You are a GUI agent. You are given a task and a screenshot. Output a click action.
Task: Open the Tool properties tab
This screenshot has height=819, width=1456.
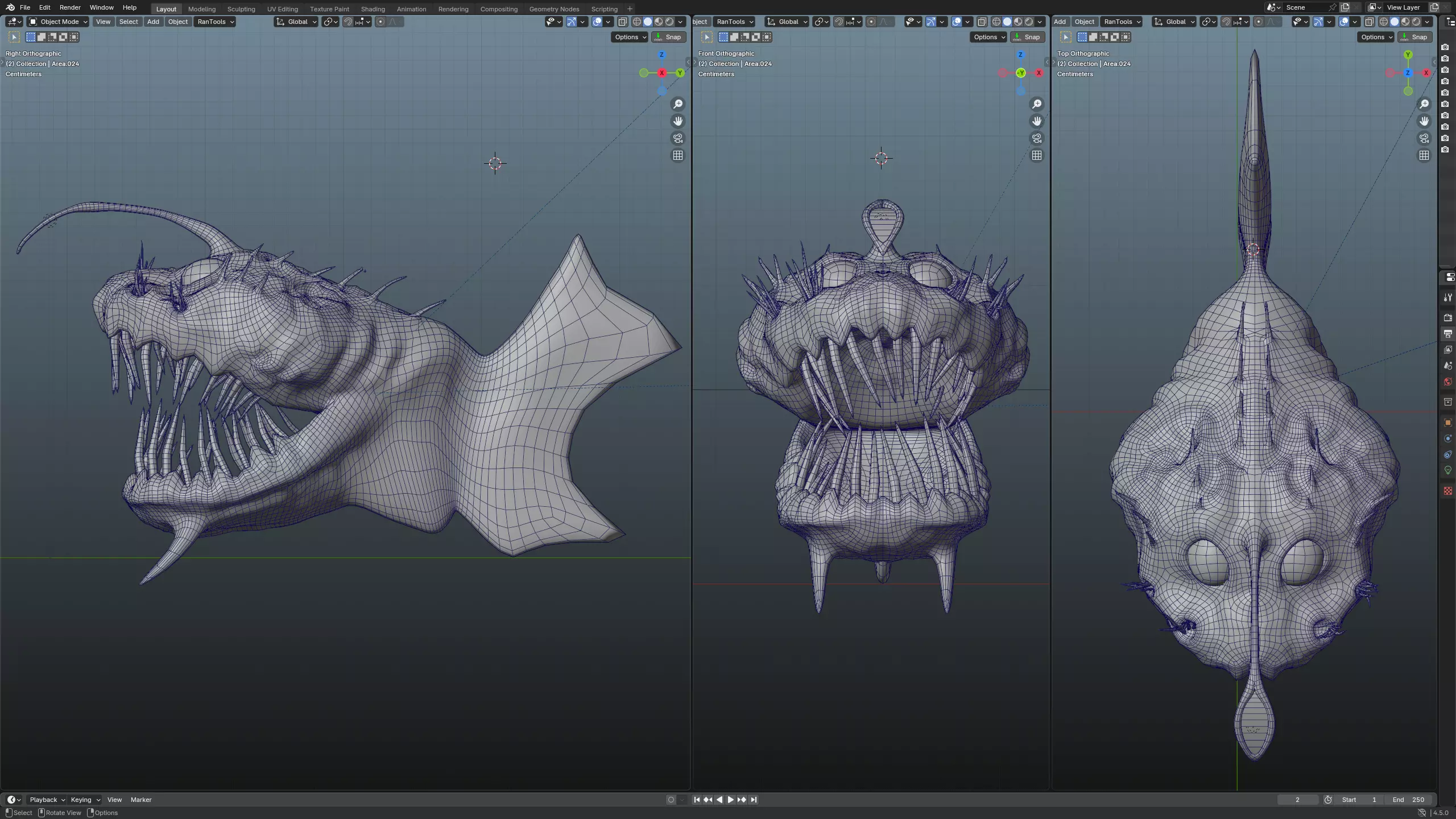click(1448, 297)
